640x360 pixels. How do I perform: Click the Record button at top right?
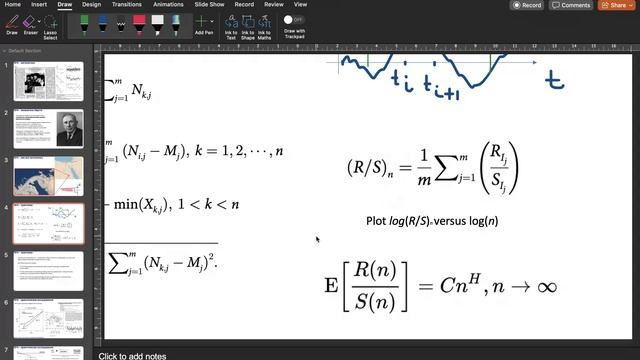pyautogui.click(x=527, y=5)
